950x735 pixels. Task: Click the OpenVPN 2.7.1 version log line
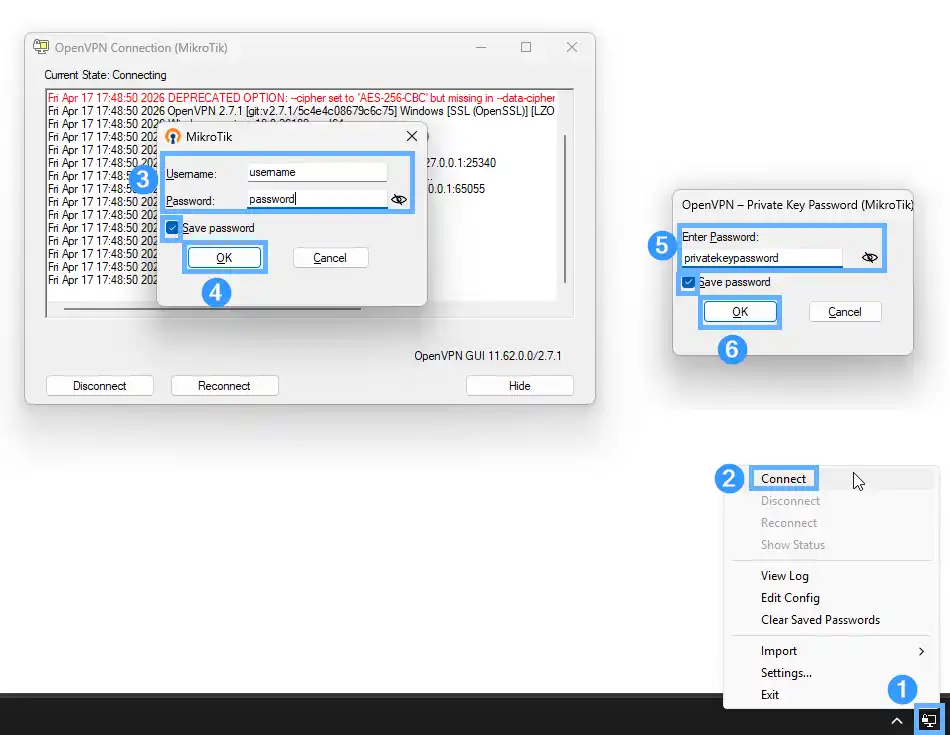(301, 111)
